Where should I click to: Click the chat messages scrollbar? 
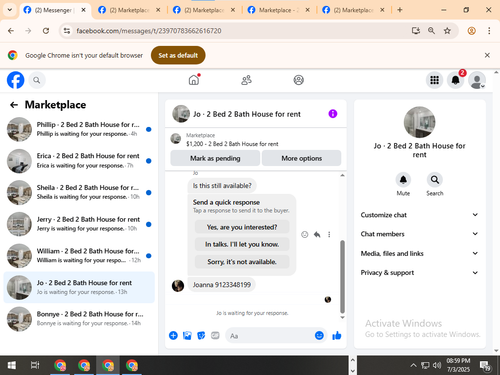tap(342, 276)
